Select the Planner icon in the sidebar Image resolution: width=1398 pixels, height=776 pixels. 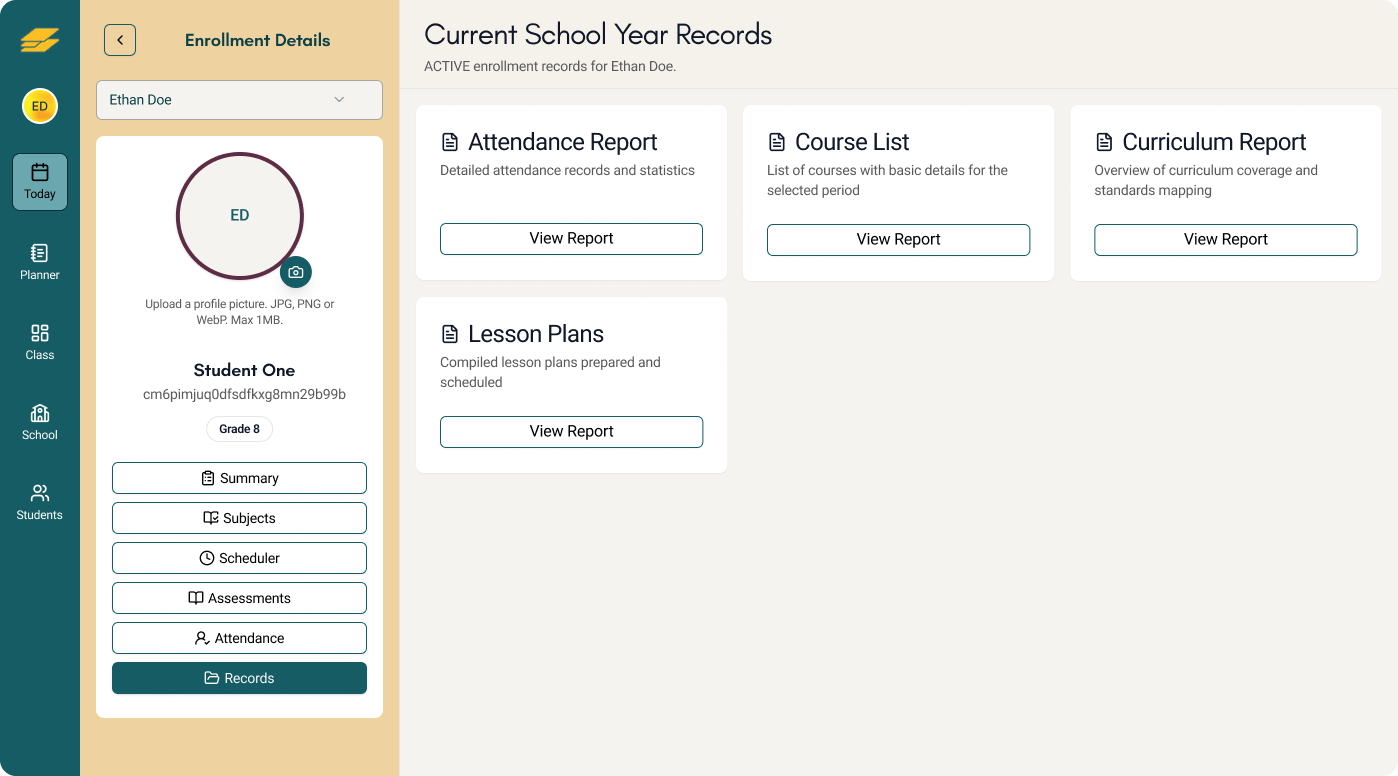(x=39, y=262)
